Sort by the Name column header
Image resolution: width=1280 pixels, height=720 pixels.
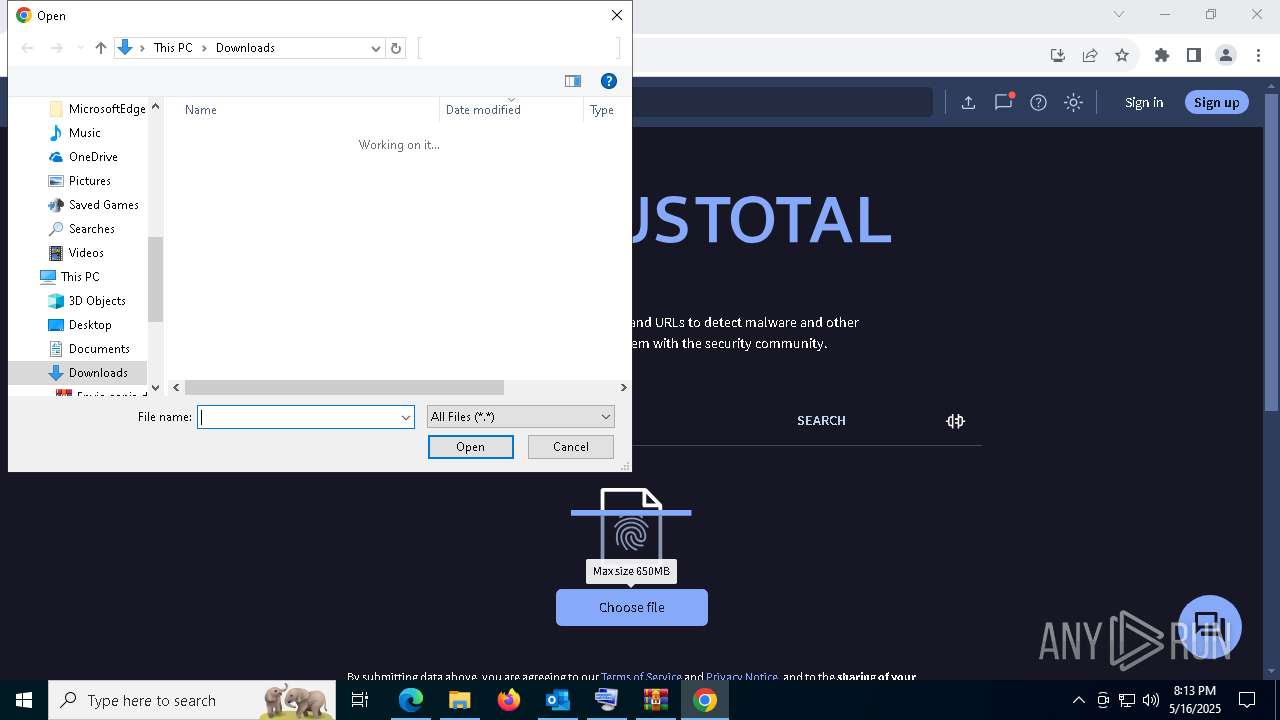201,110
